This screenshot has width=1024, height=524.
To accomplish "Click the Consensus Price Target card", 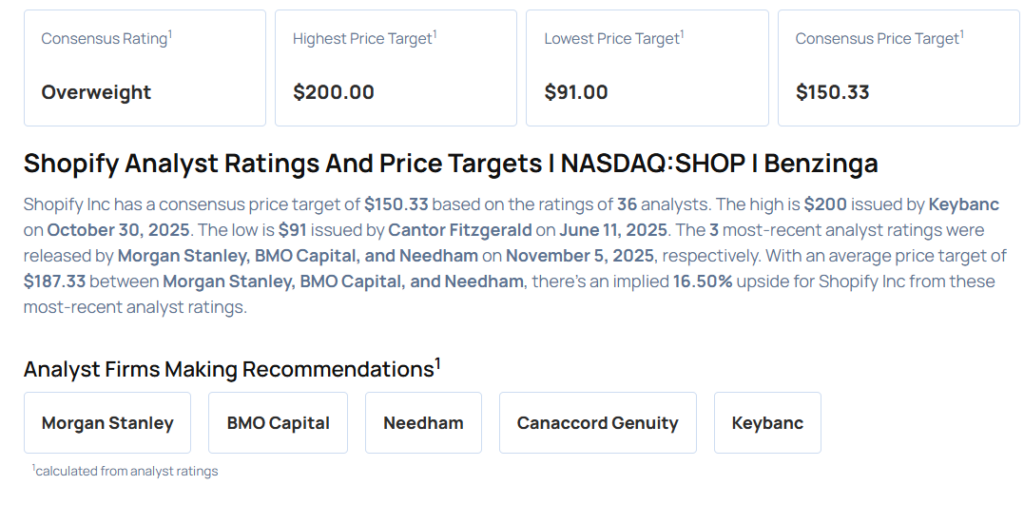I will point(898,68).
